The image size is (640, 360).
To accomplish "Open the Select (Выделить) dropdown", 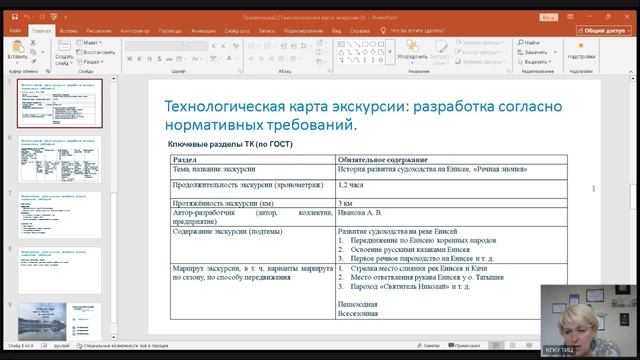I will click(535, 62).
